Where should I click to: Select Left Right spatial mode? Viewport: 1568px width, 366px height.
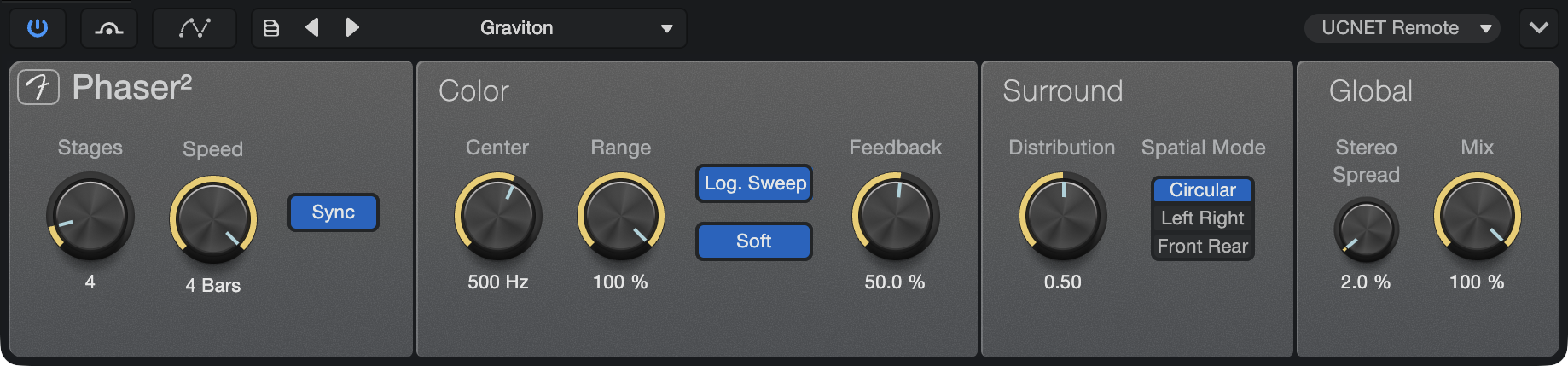(1203, 218)
